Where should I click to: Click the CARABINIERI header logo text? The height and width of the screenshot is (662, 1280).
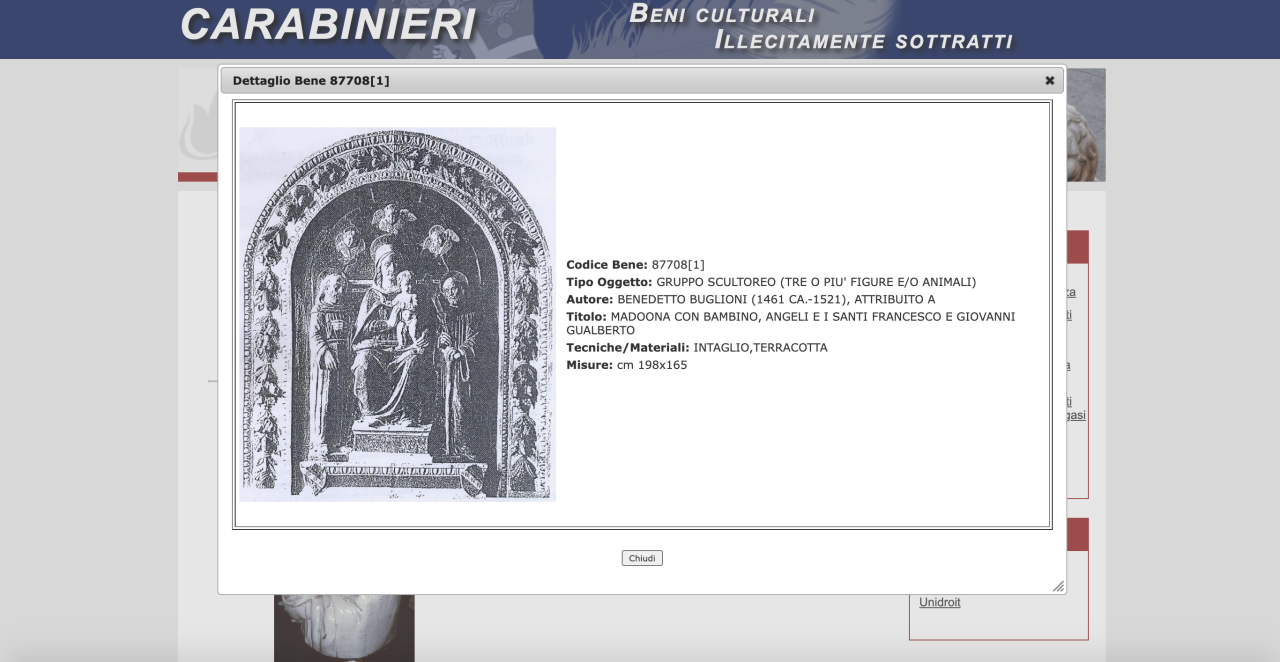(328, 25)
